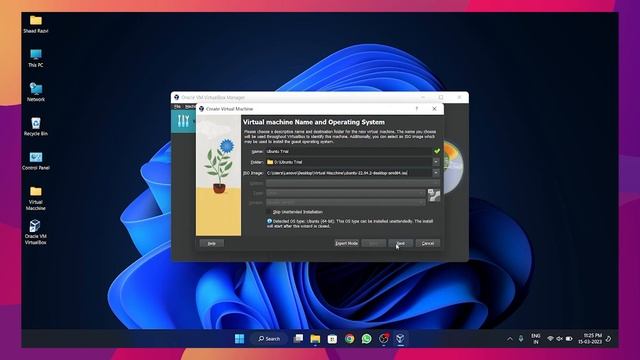Viewport: 640px width, 360px height.
Task: Open Microsoft Store from the taskbar
Action: pyautogui.click(x=332, y=339)
